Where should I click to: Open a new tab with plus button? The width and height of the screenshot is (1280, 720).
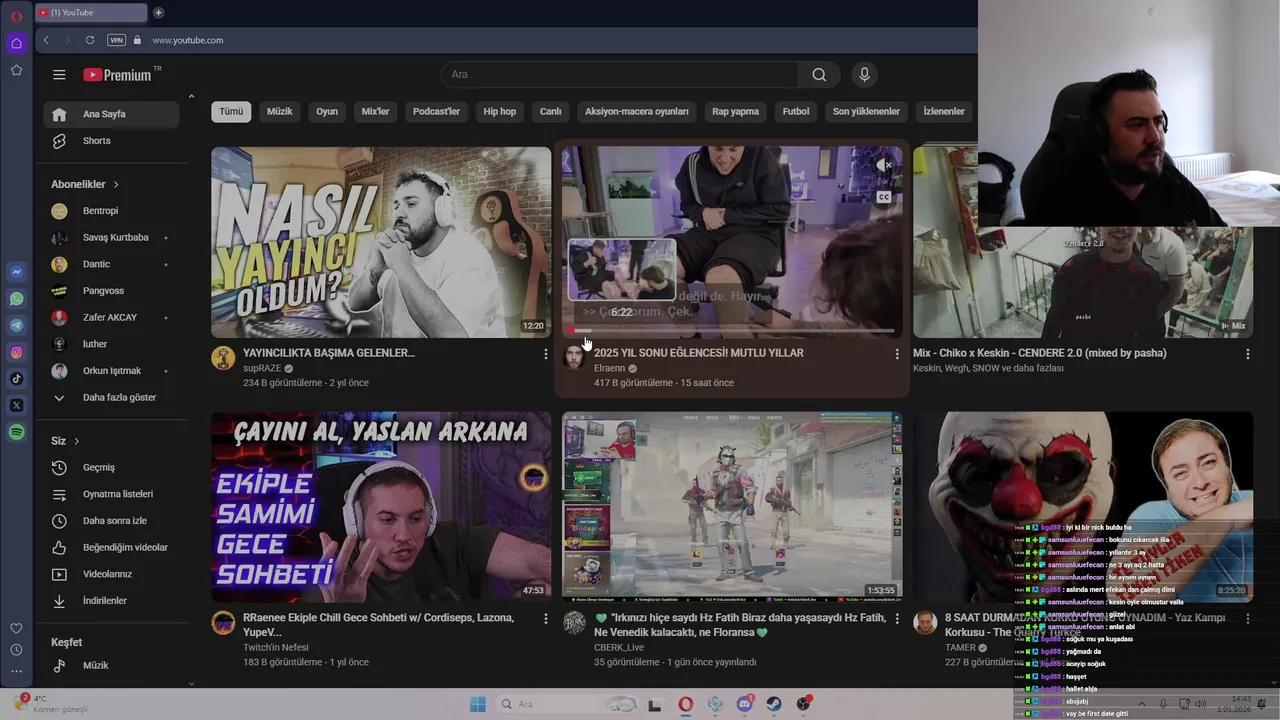(158, 13)
